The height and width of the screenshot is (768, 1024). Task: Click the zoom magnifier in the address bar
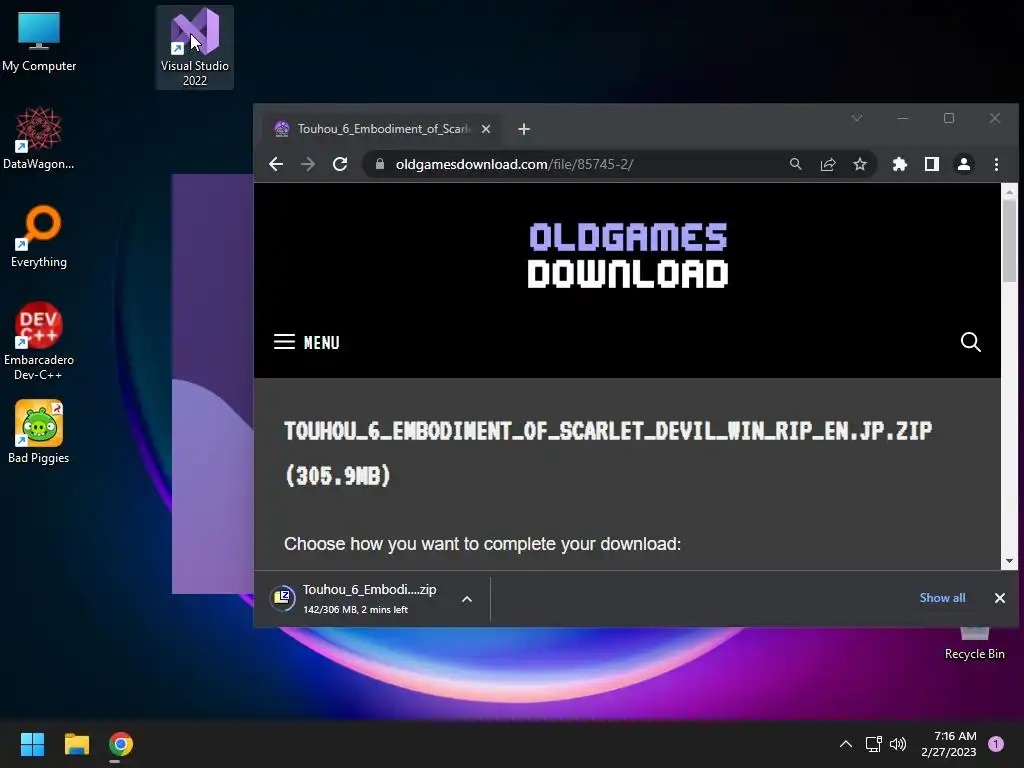795,164
